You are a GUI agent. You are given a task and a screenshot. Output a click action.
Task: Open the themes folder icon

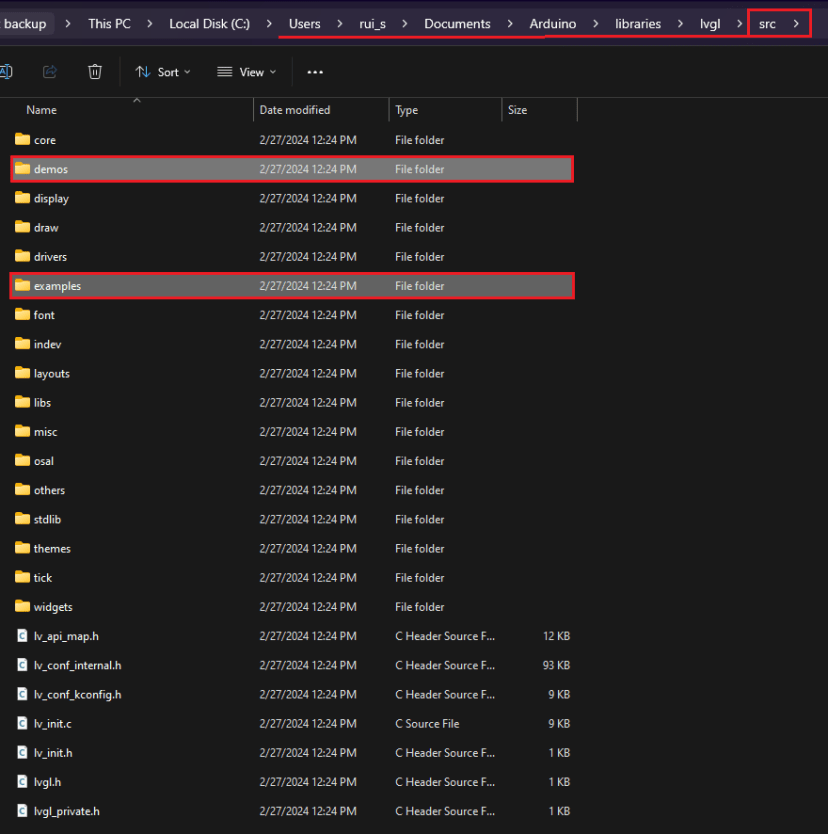coord(22,548)
